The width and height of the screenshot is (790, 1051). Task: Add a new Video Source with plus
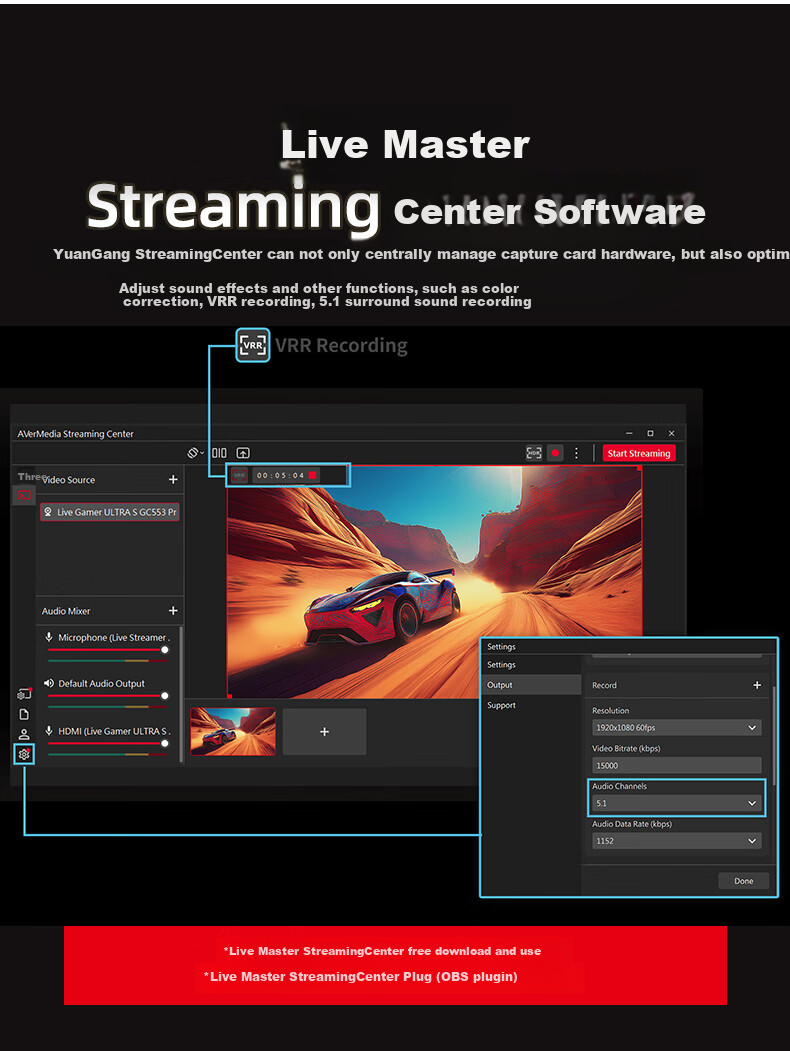point(173,479)
